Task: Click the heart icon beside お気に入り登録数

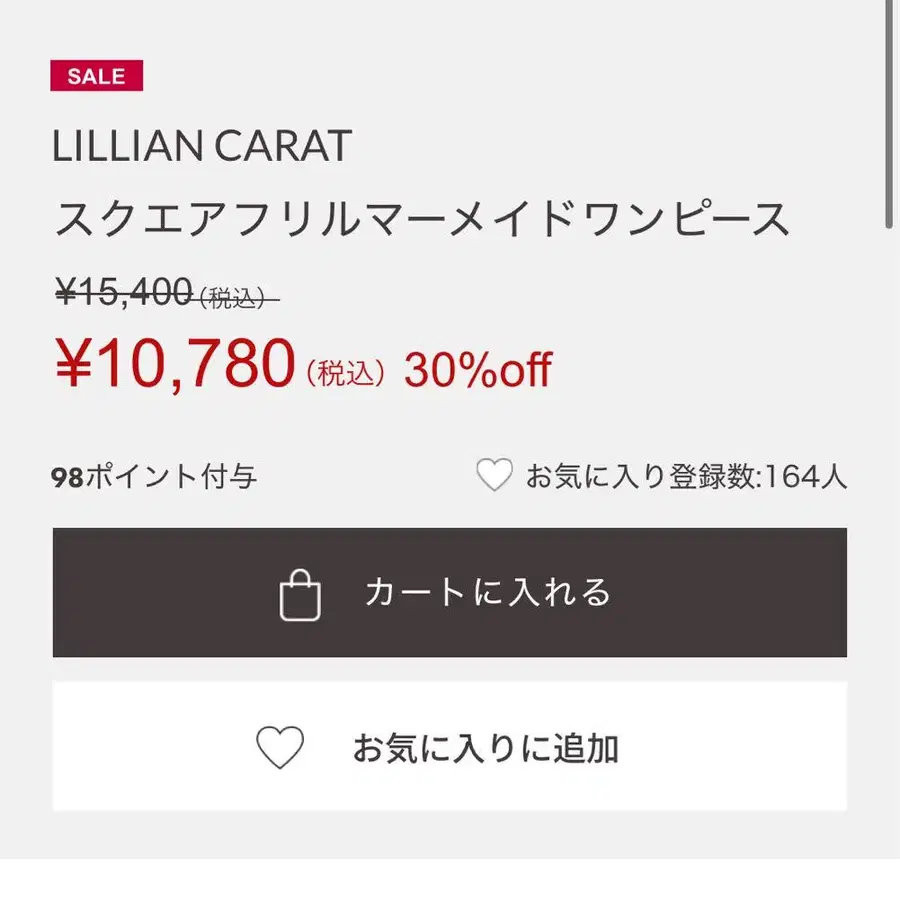Action: pyautogui.click(x=494, y=475)
